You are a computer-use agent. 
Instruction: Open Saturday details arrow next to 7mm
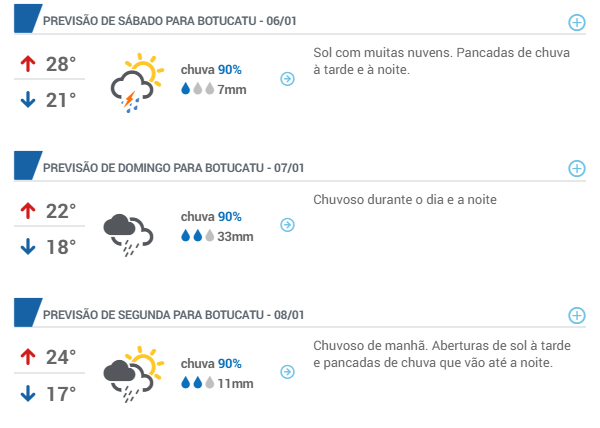[x=287, y=79]
